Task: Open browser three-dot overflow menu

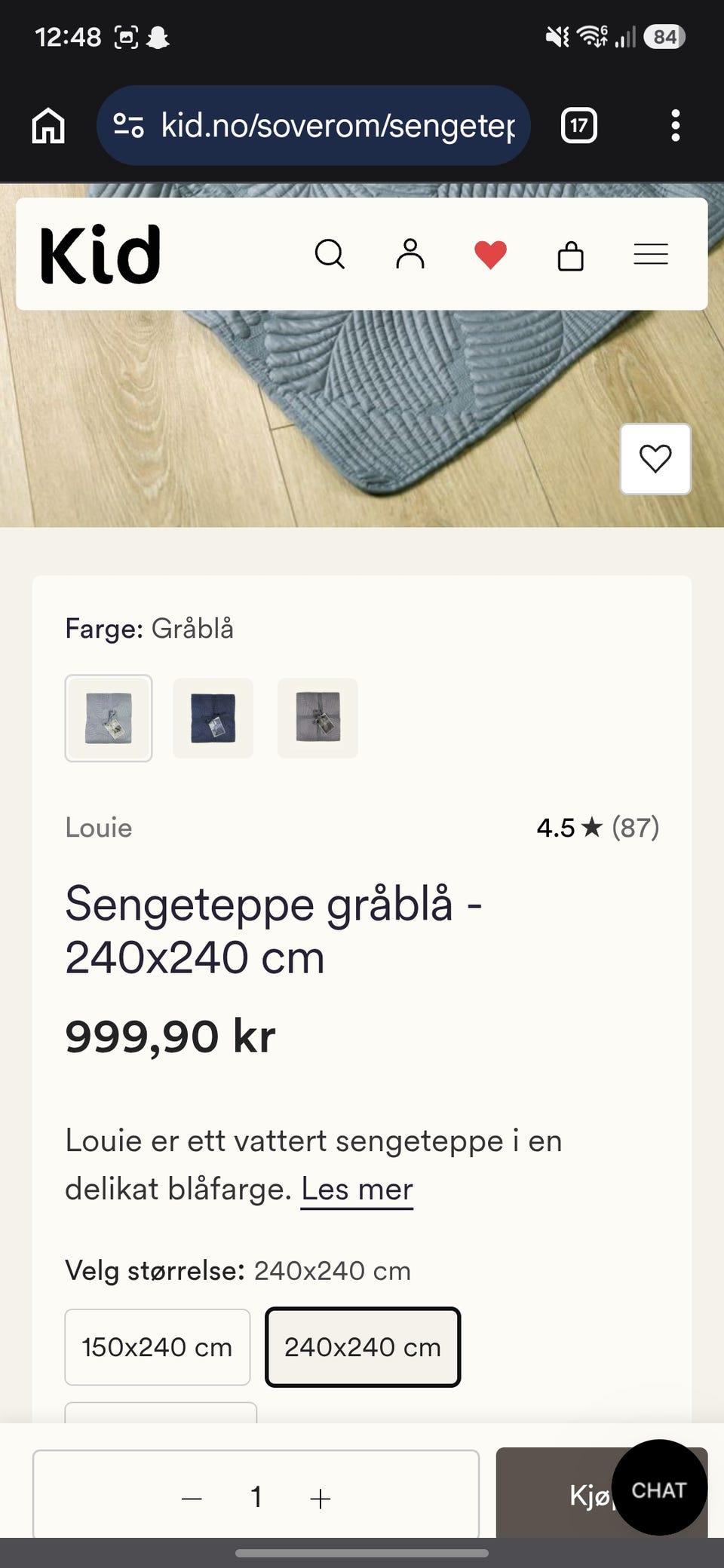Action: click(676, 125)
